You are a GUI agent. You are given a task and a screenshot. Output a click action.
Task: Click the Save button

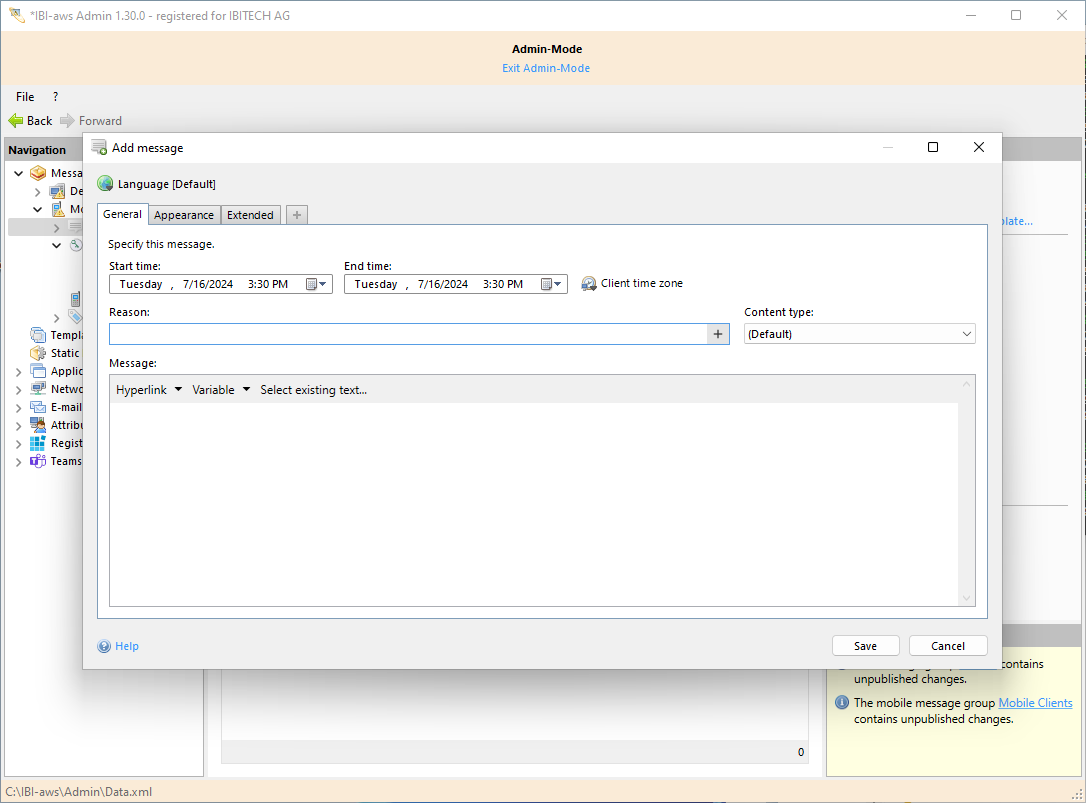coord(865,646)
